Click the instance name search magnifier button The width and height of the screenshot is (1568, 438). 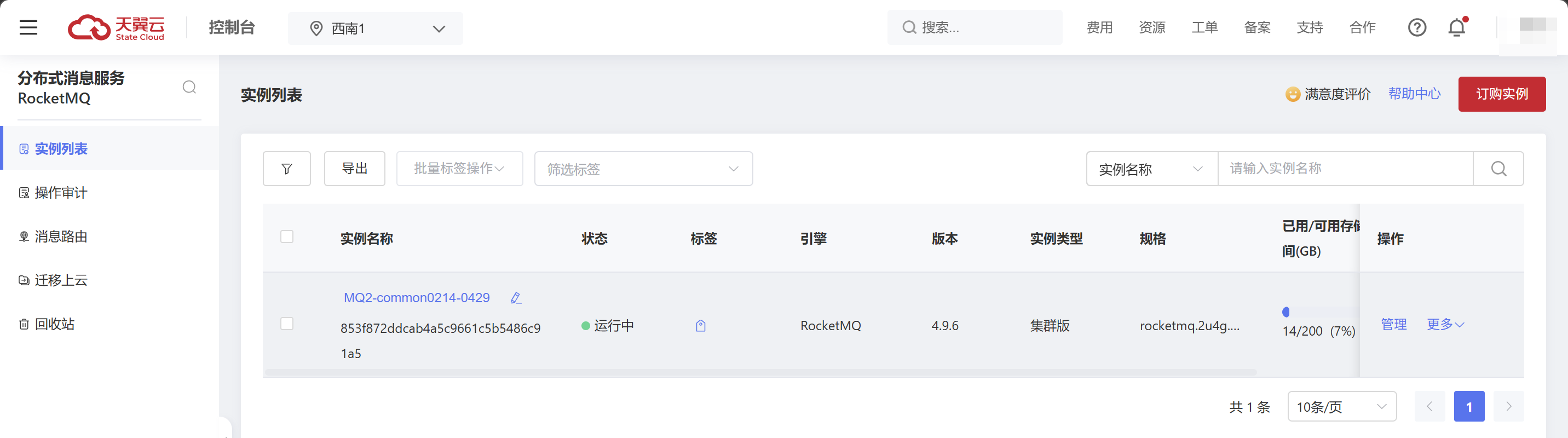(x=1498, y=169)
